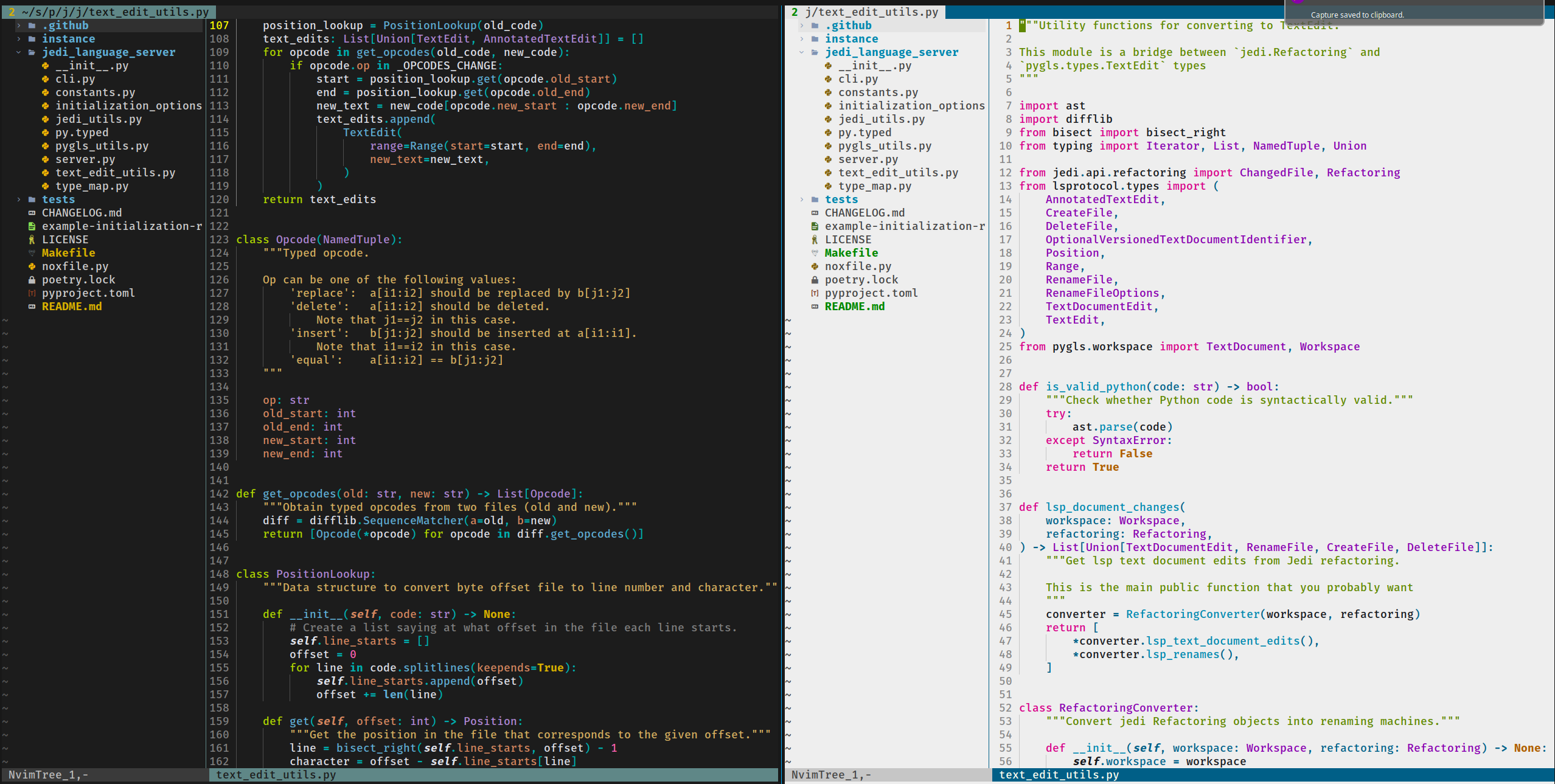Expand .github folder chevron in right tree

[802, 26]
